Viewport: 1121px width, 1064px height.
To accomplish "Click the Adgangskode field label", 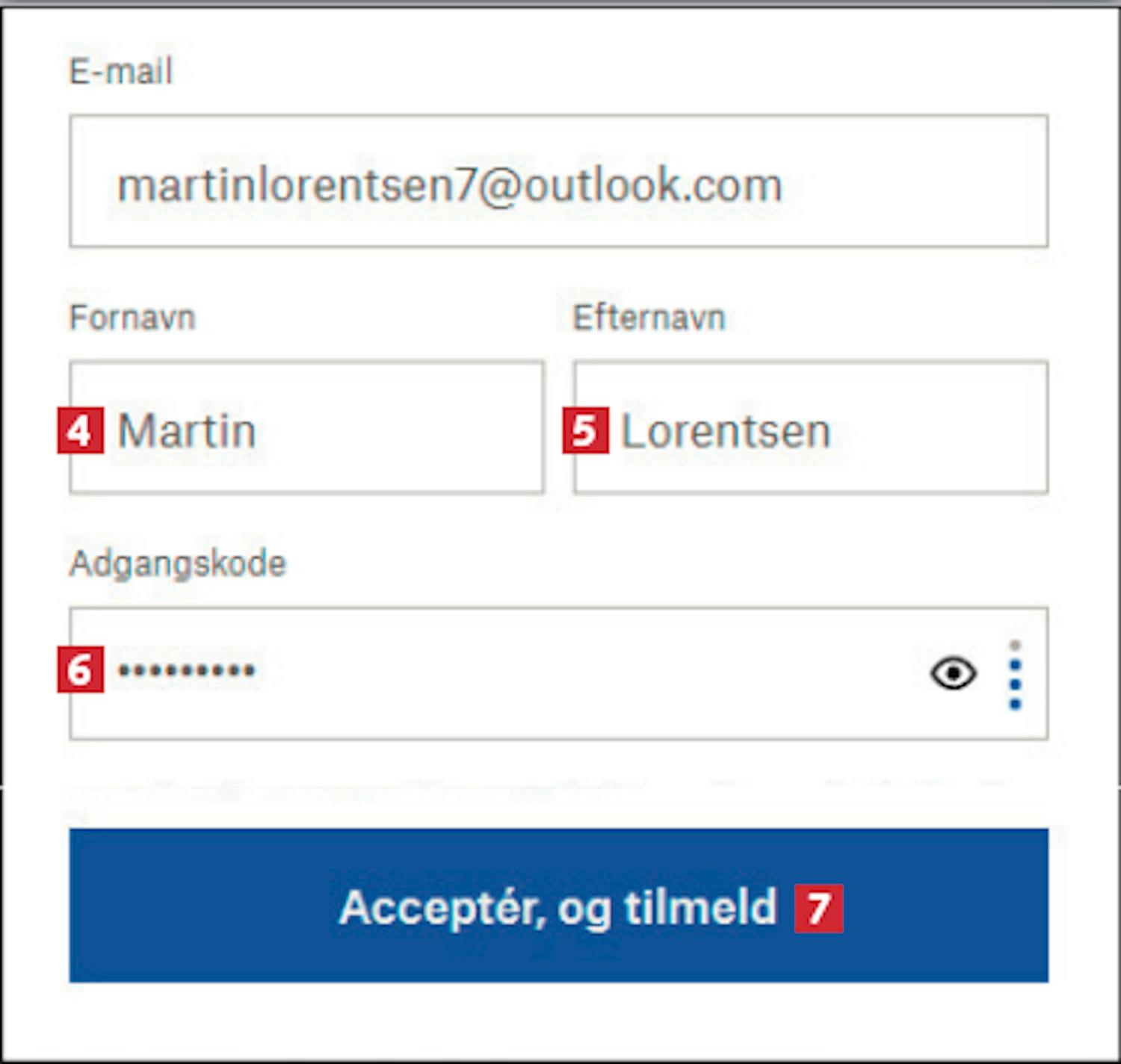I will point(177,563).
